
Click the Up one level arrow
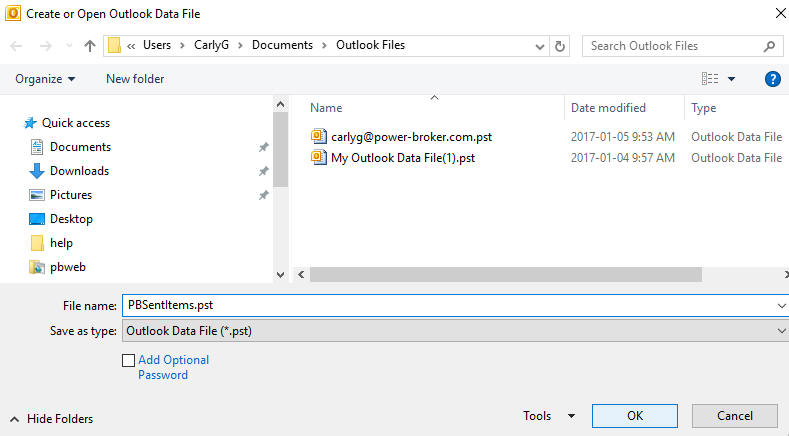point(90,46)
